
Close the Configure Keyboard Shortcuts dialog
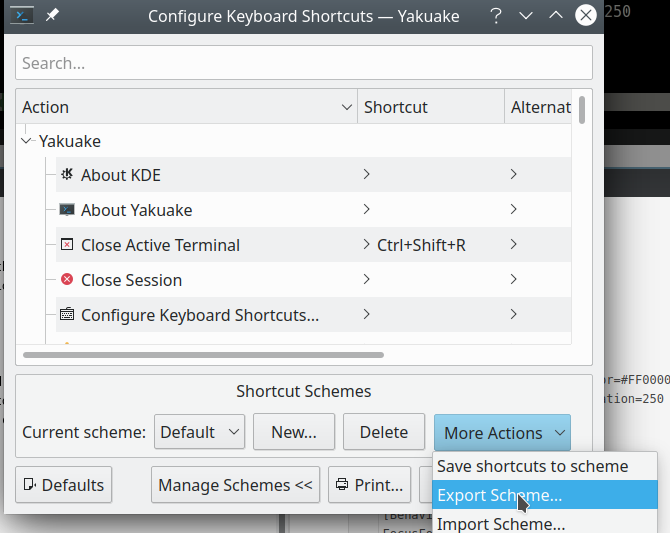tap(585, 15)
